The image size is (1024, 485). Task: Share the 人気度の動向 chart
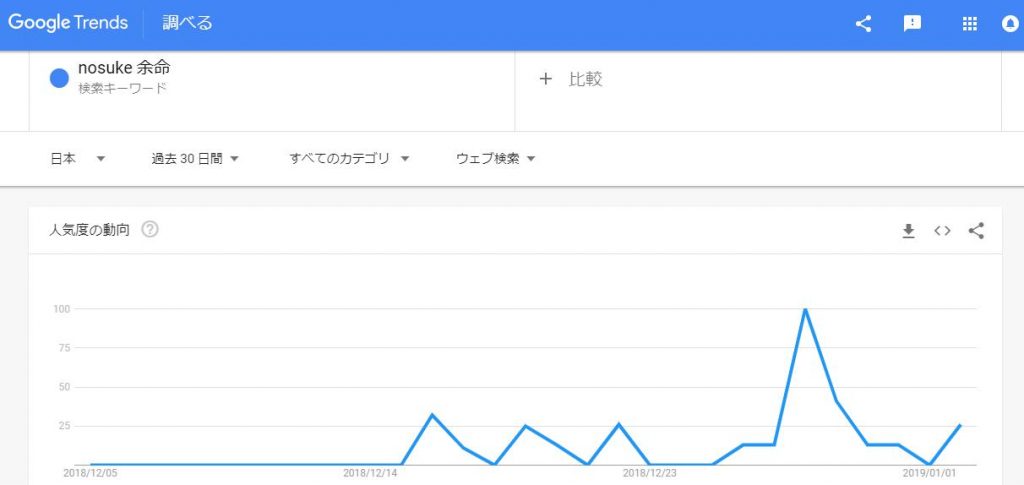click(977, 231)
